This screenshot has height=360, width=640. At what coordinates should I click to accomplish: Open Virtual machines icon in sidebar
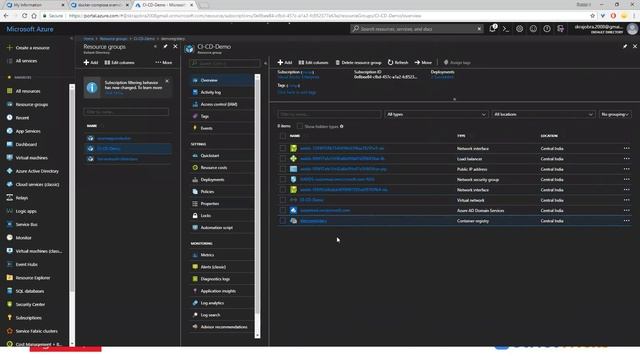[9, 158]
